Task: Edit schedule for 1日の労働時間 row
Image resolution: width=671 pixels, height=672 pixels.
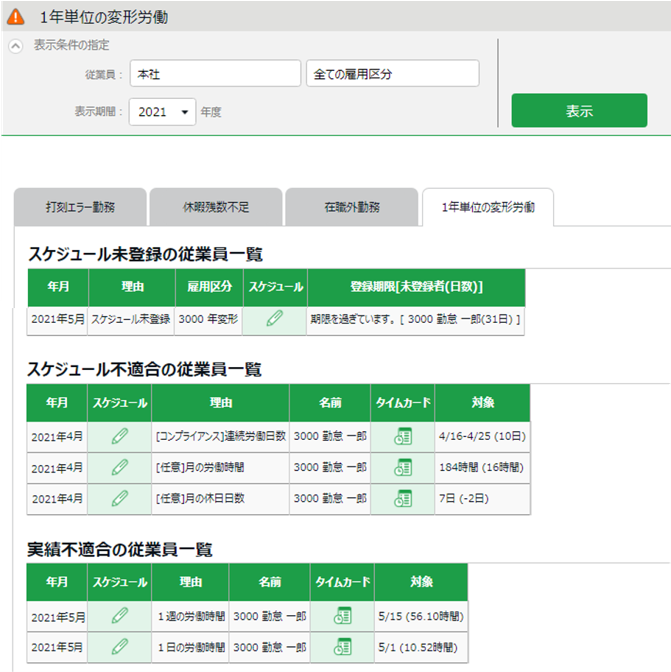Action: [x=120, y=646]
